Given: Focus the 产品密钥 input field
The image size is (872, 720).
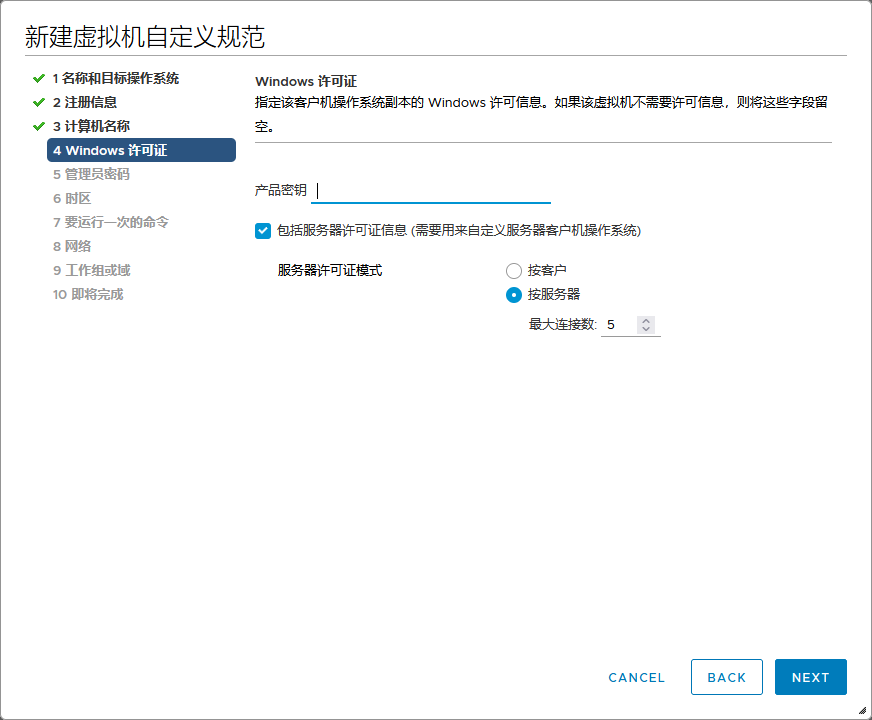Looking at the screenshot, I should pos(432,191).
